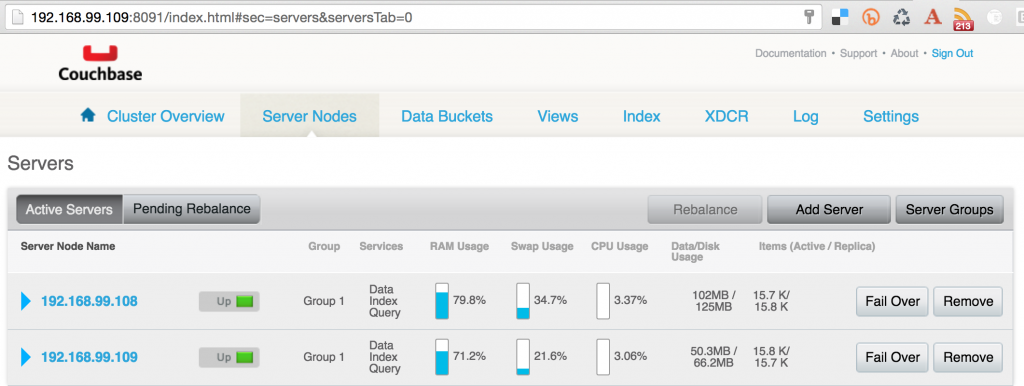Screen dimensions: 1024x386
Task: Click the 15.7 K/ 15.8 K items value
Action: click(771, 301)
